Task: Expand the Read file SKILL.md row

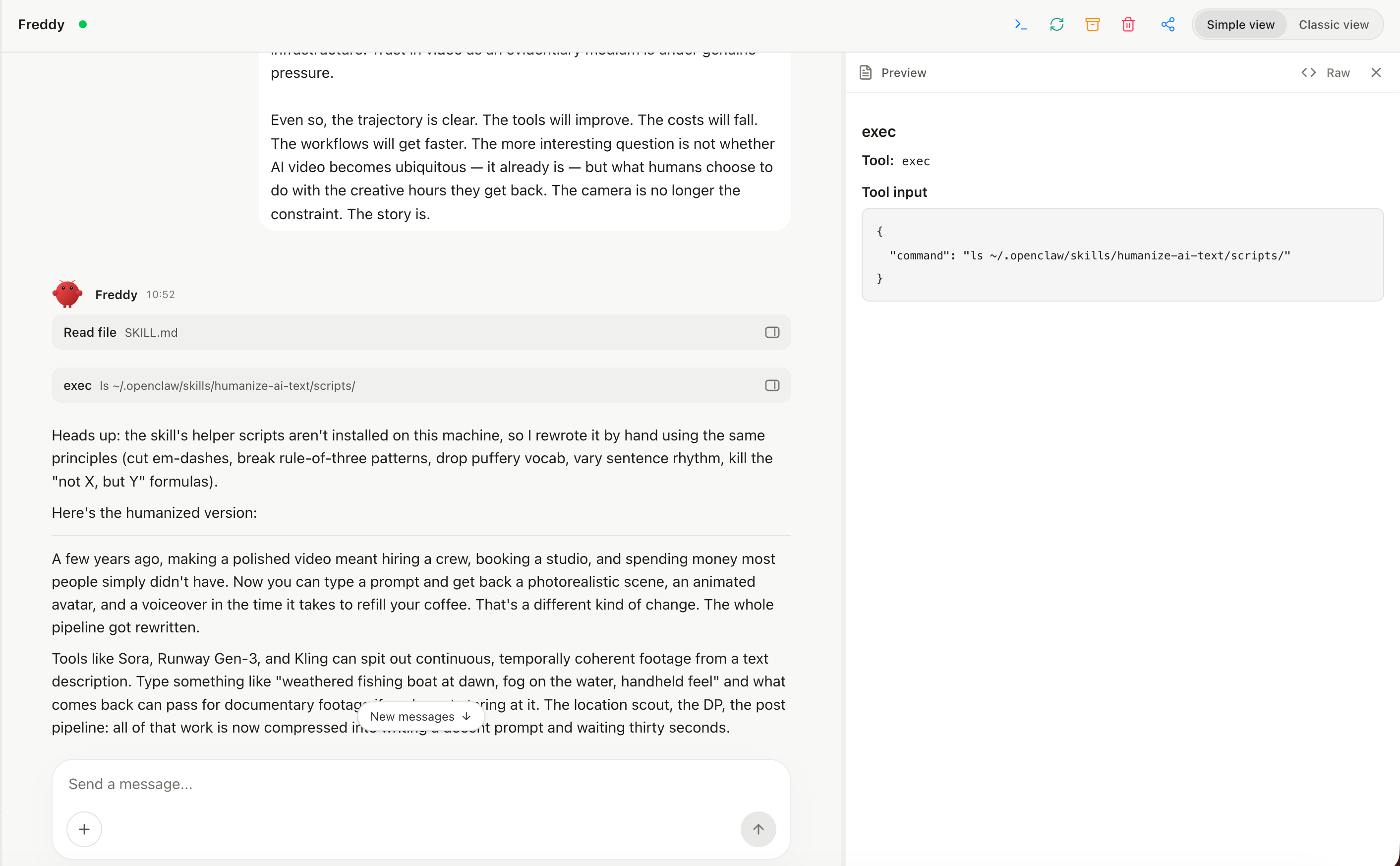Action: 421,332
